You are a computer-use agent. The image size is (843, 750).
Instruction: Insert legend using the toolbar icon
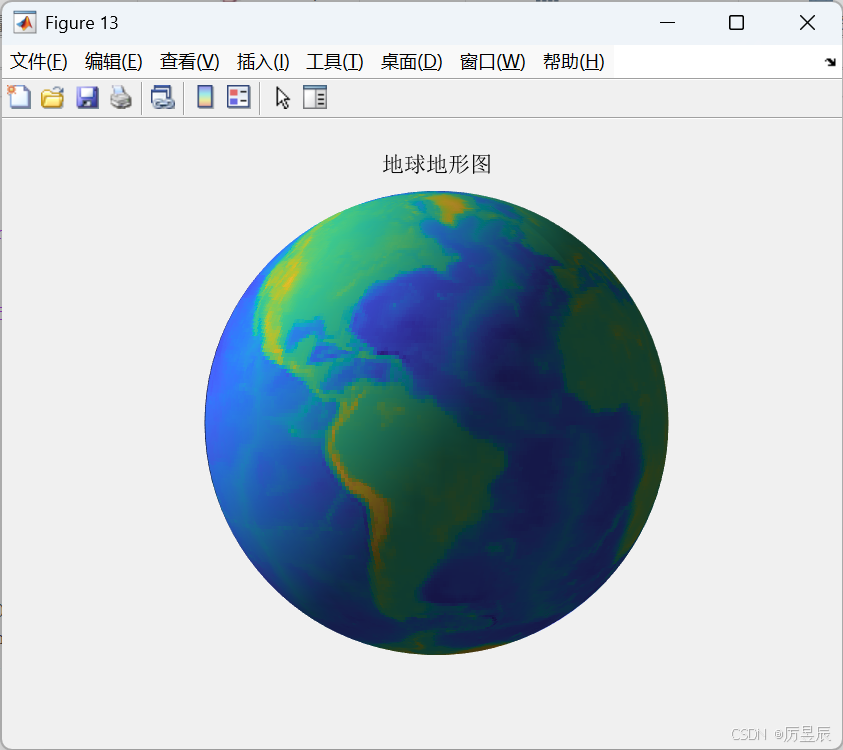click(239, 97)
